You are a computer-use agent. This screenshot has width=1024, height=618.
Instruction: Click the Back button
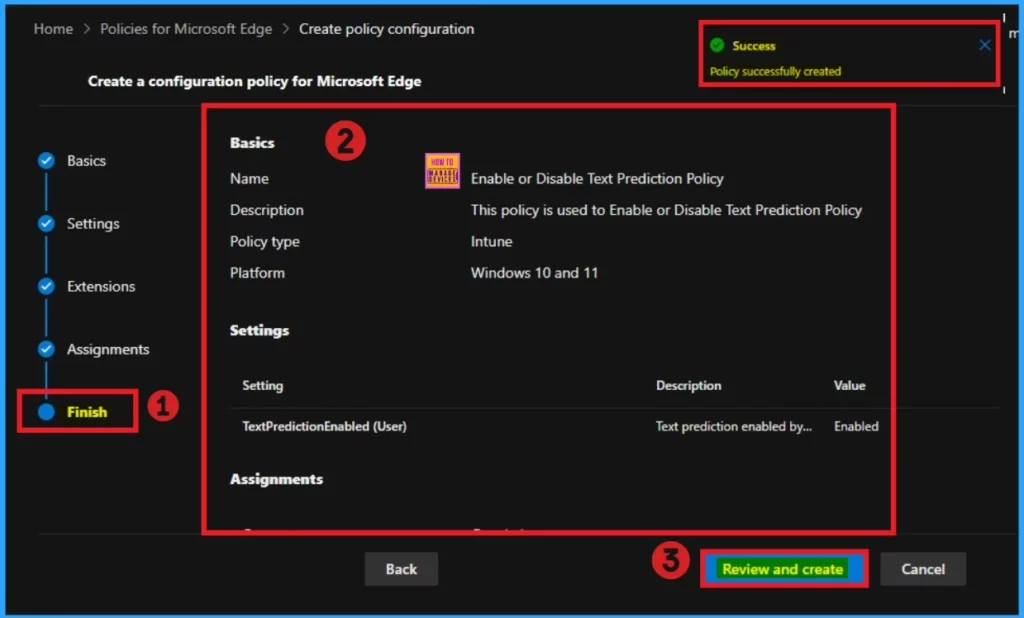click(401, 569)
